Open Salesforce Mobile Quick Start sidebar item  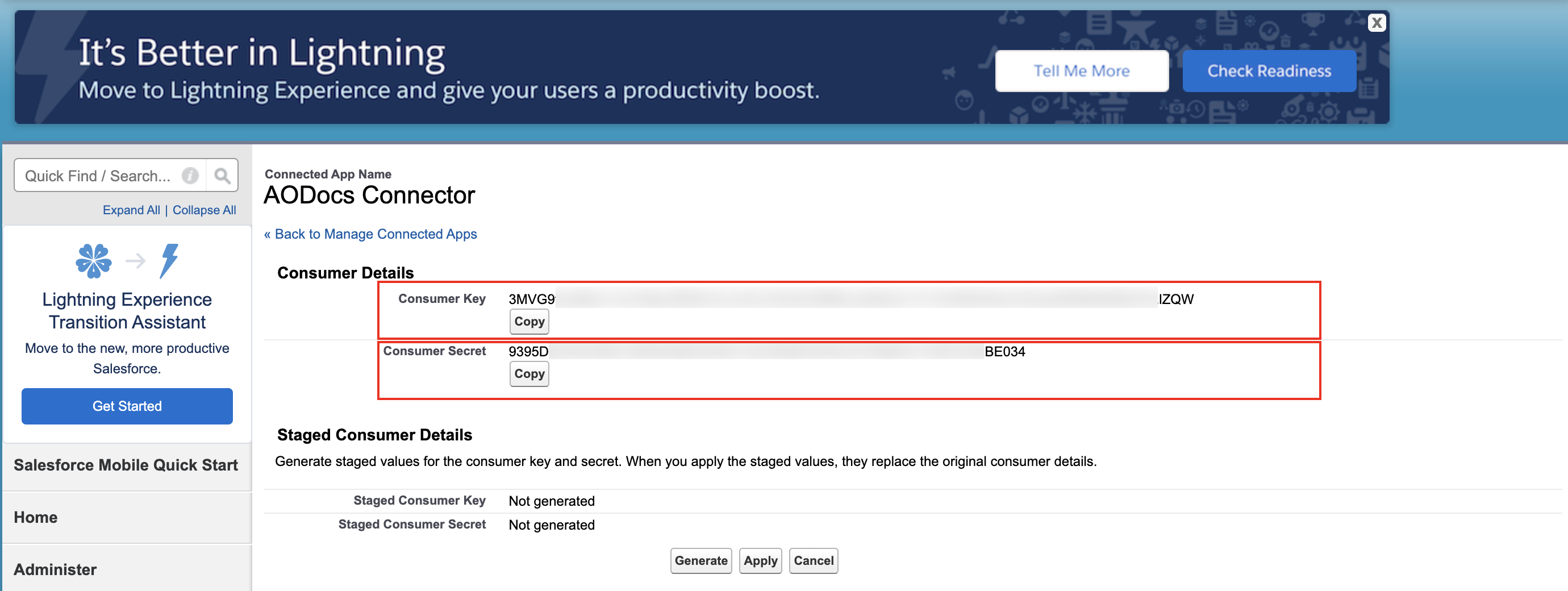126,465
